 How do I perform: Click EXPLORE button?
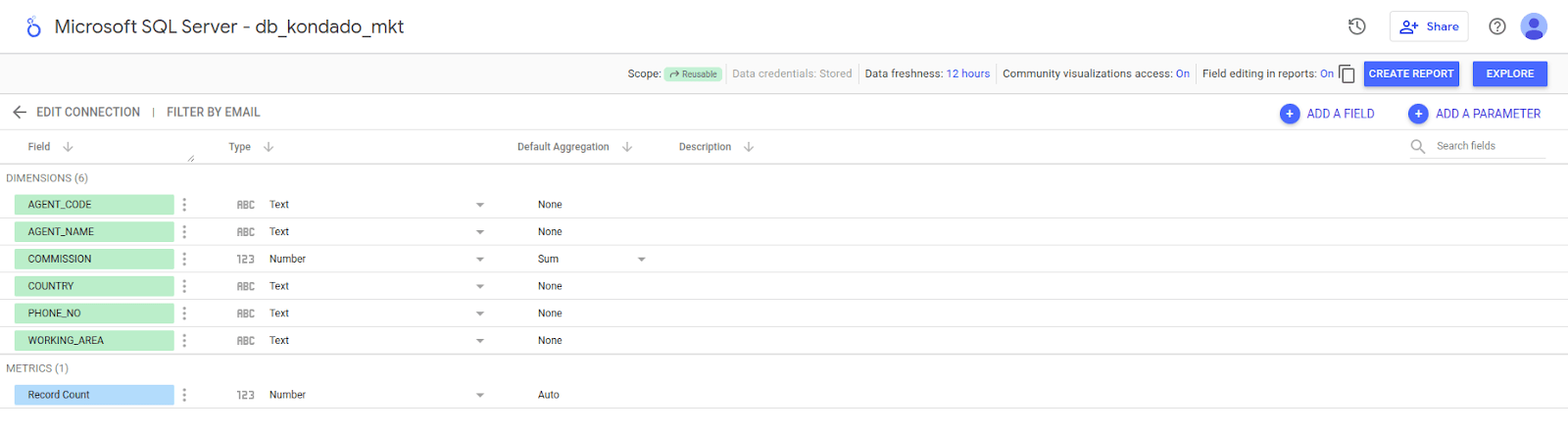pos(1510,73)
